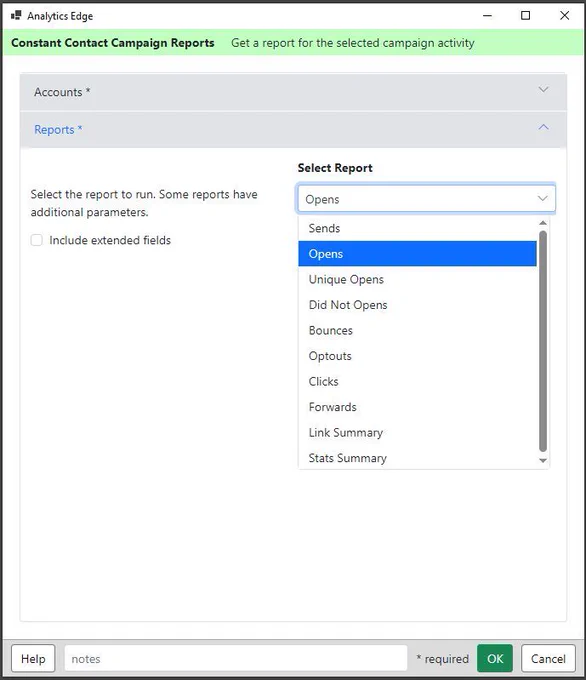Click the Select Report heading
This screenshot has width=586, height=680.
pos(335,168)
